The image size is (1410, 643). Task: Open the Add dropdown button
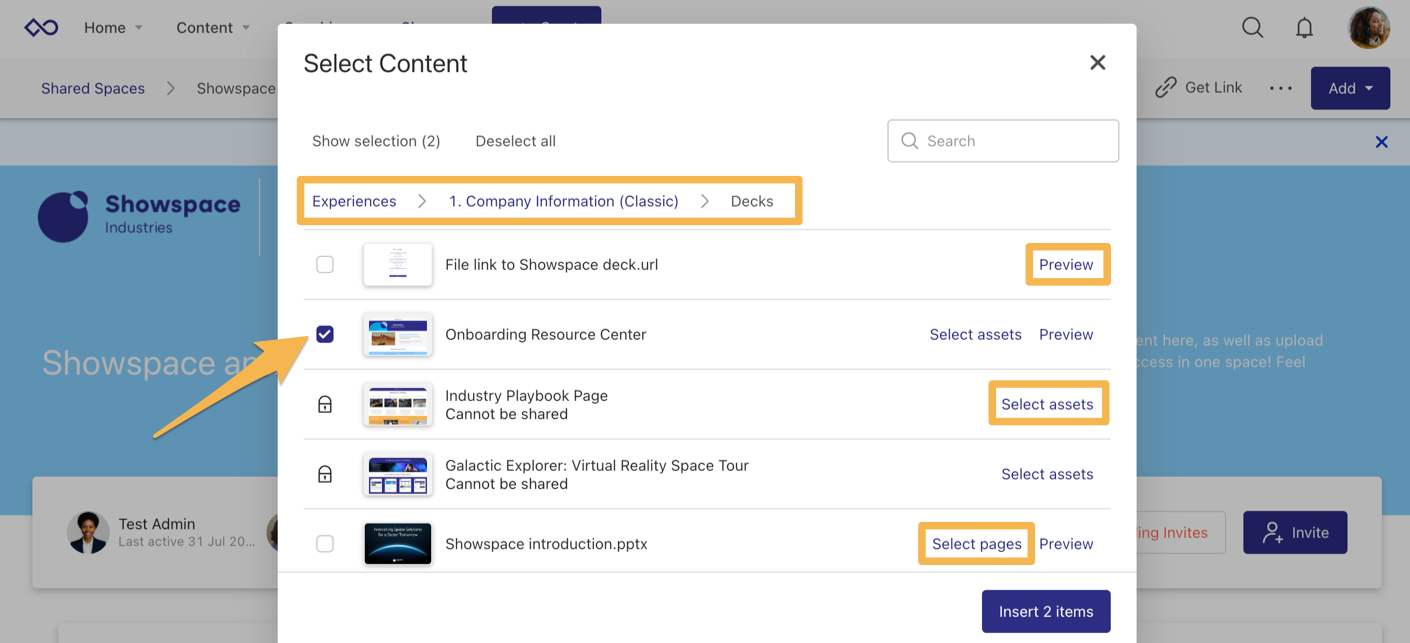coord(1349,88)
